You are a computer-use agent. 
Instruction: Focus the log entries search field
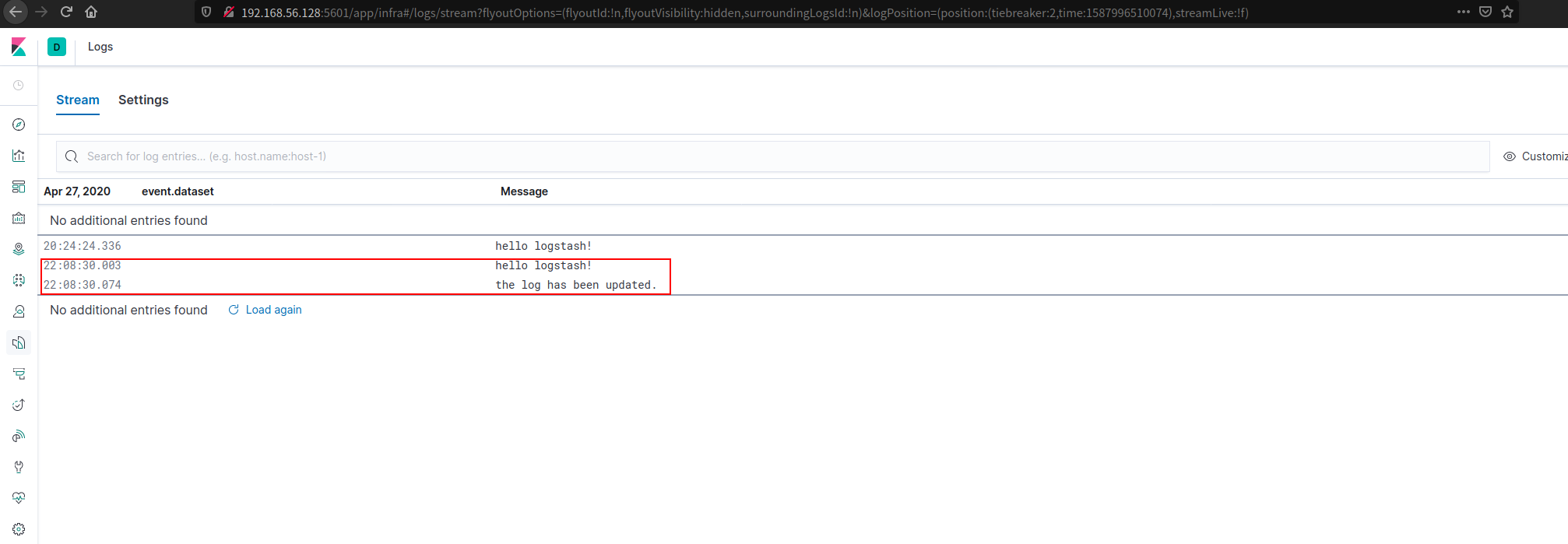(x=772, y=156)
